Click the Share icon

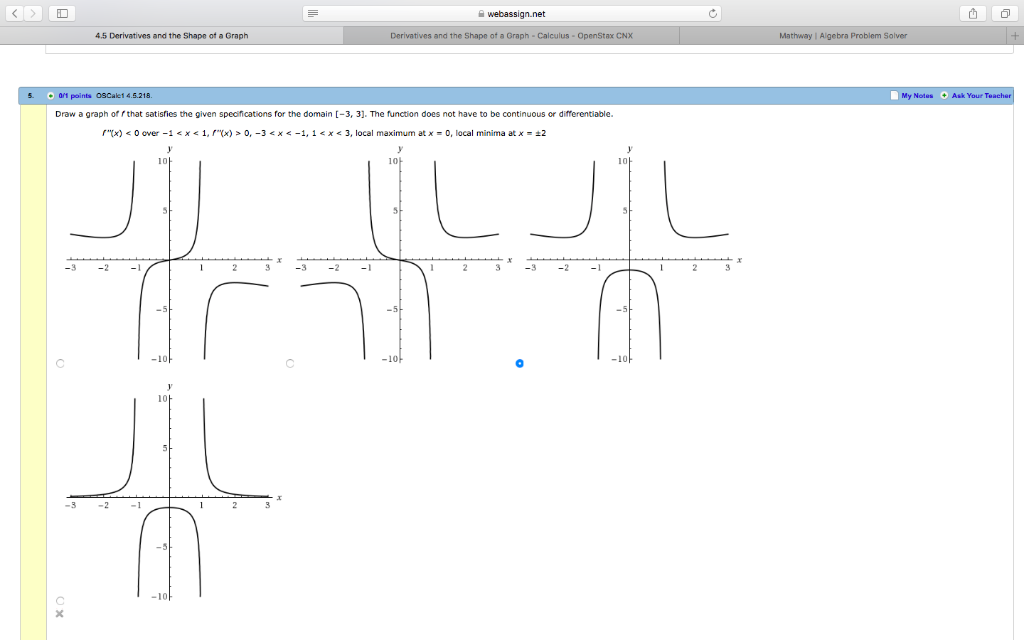971,13
